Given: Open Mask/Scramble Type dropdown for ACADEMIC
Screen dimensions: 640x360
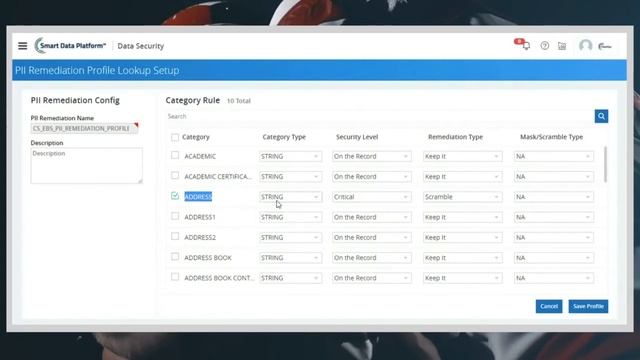Looking at the screenshot, I should pos(554,156).
